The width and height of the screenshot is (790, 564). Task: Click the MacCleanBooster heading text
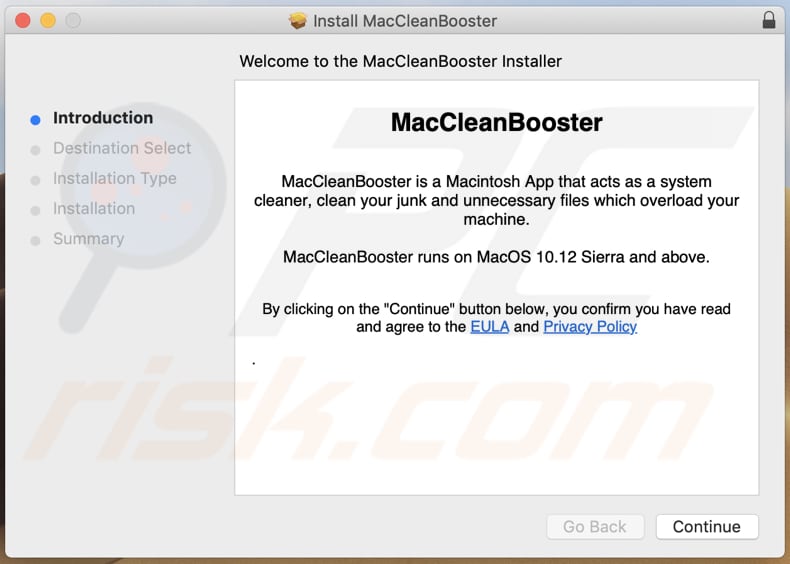click(496, 122)
